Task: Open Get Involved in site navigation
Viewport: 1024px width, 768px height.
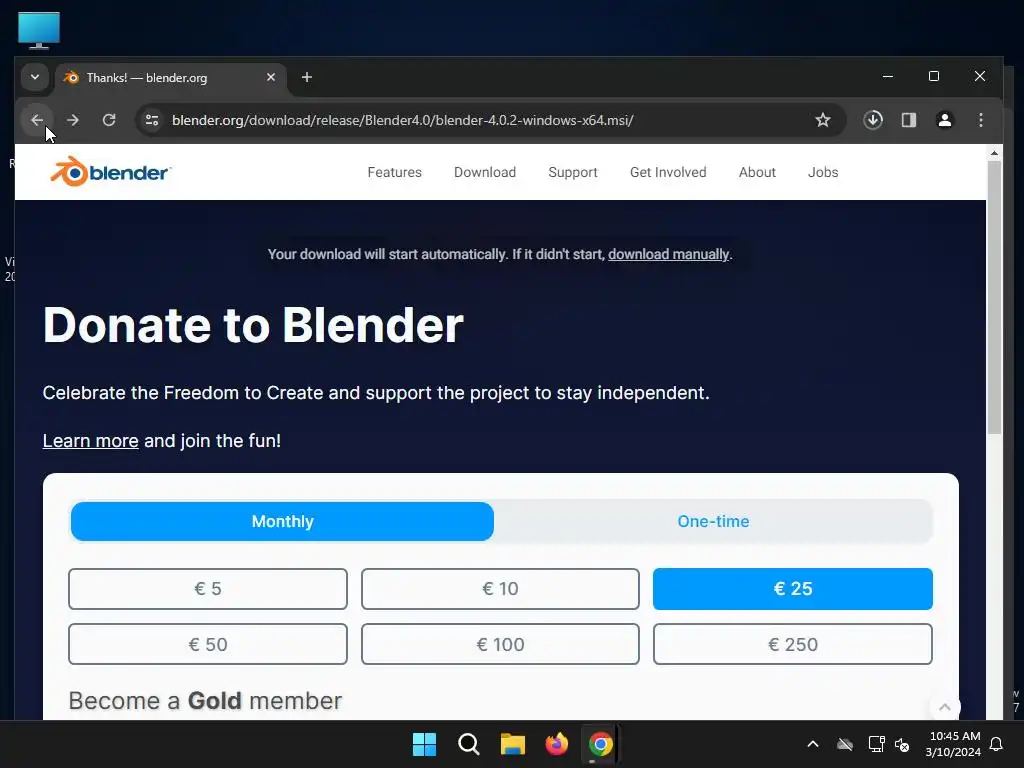Action: point(668,172)
